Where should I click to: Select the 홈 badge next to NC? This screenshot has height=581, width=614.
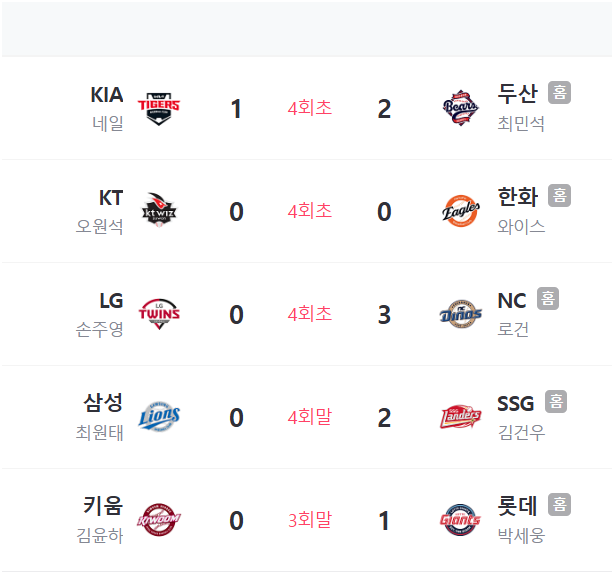point(548,298)
